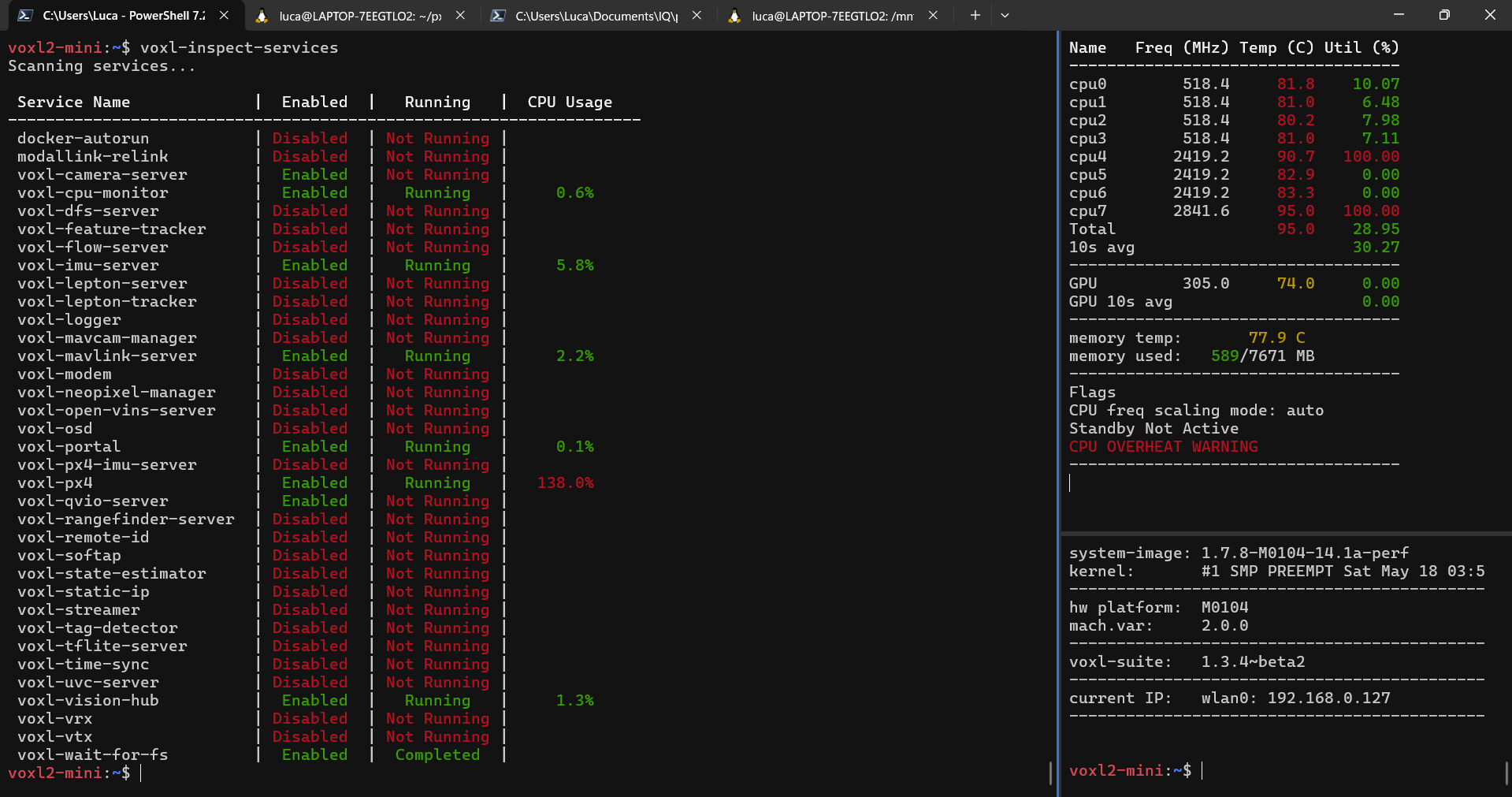Click the voxl-suite 1.3.4~beta2 version

tap(1254, 662)
